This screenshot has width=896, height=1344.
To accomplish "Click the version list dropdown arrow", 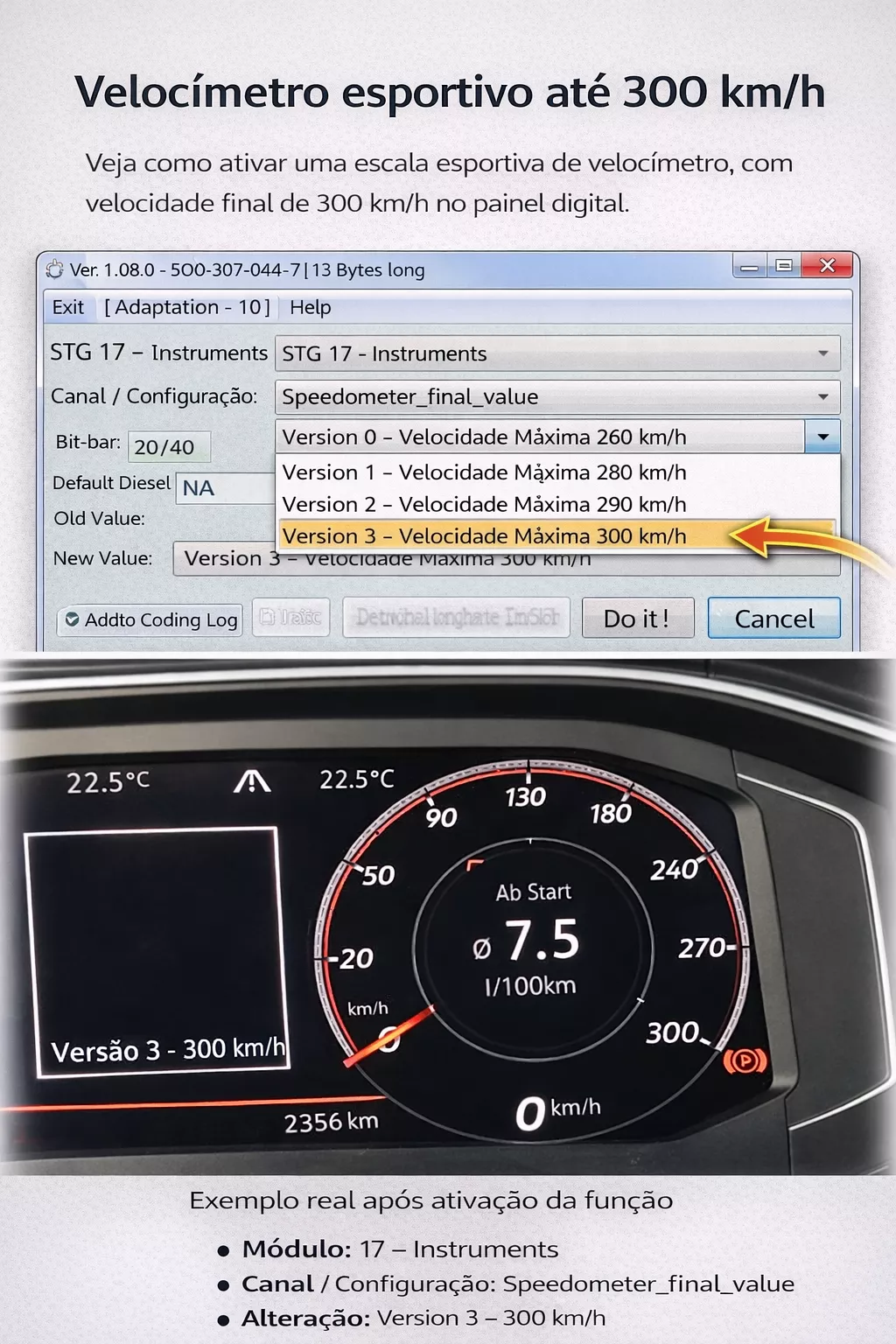I will tap(822, 437).
